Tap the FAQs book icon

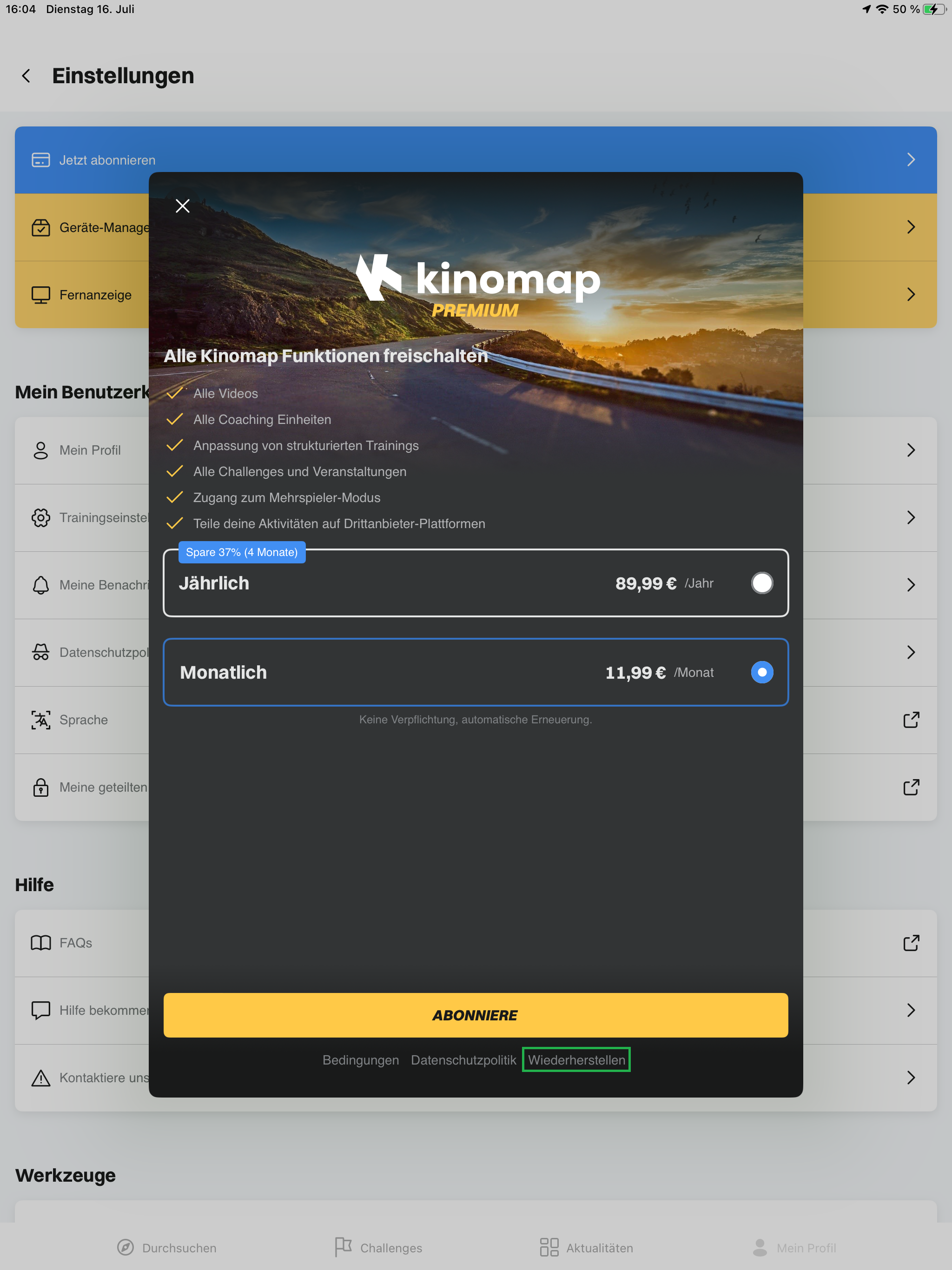(41, 943)
